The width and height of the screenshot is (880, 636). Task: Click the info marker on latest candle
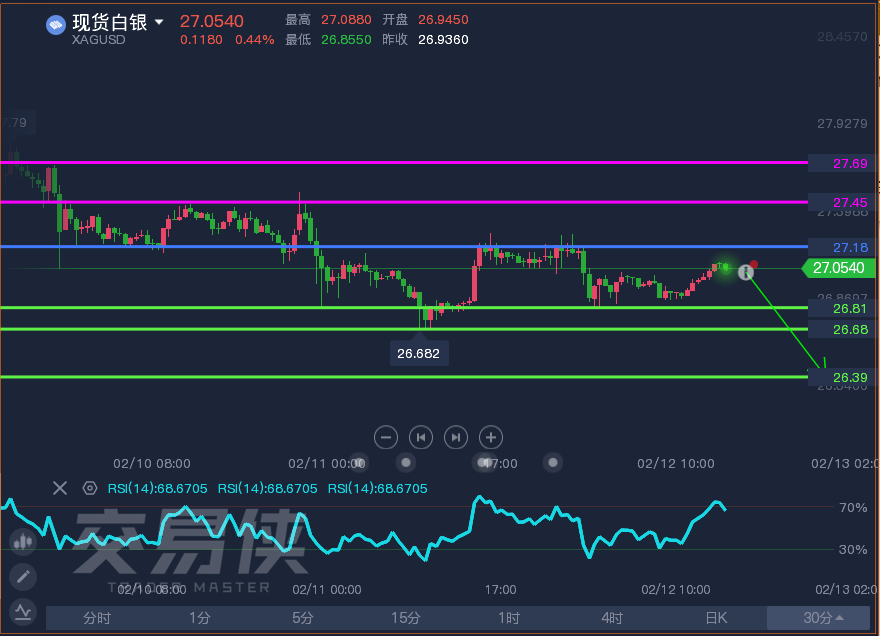tap(745, 271)
